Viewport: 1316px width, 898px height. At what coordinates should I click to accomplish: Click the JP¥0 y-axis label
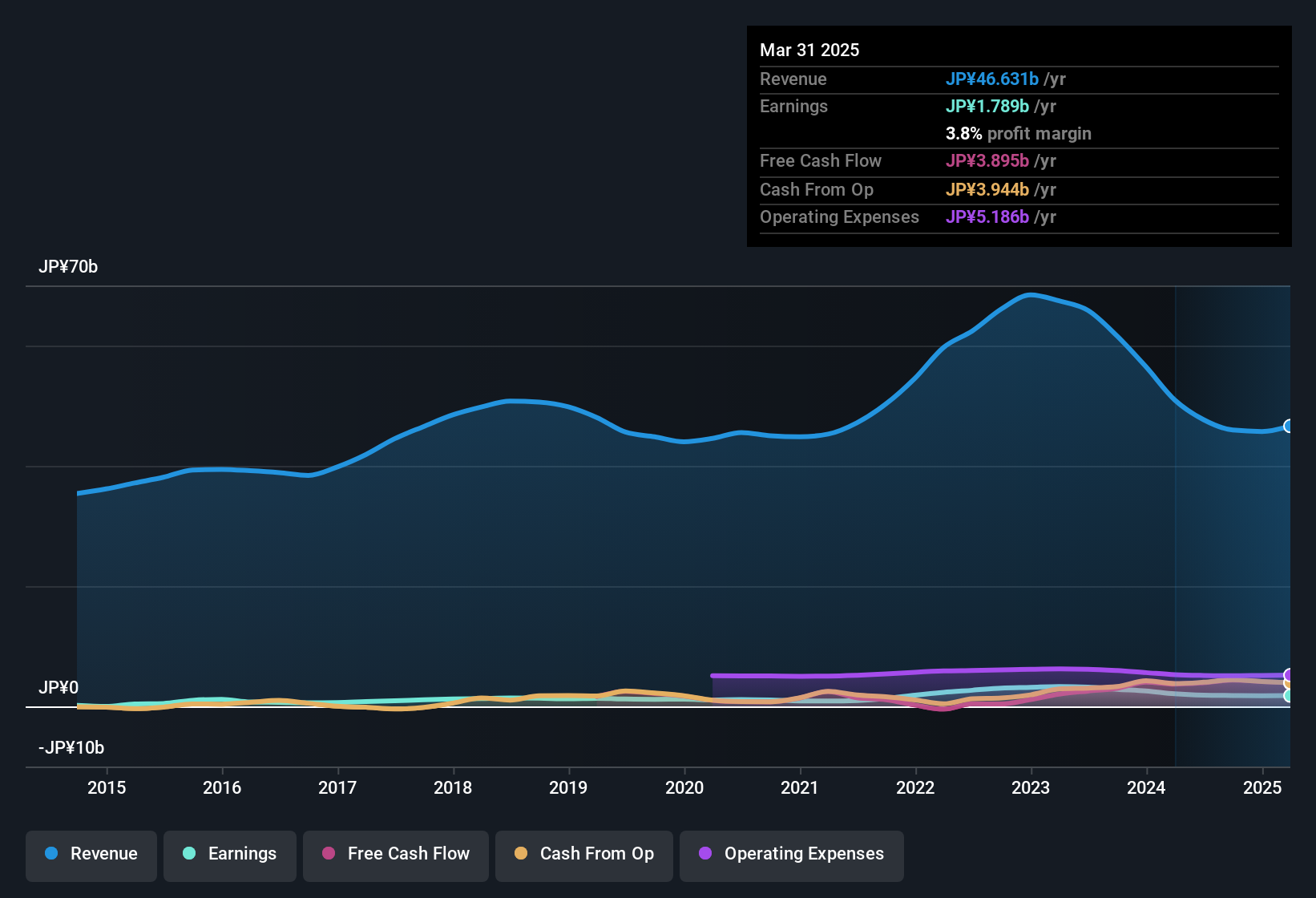tap(59, 688)
